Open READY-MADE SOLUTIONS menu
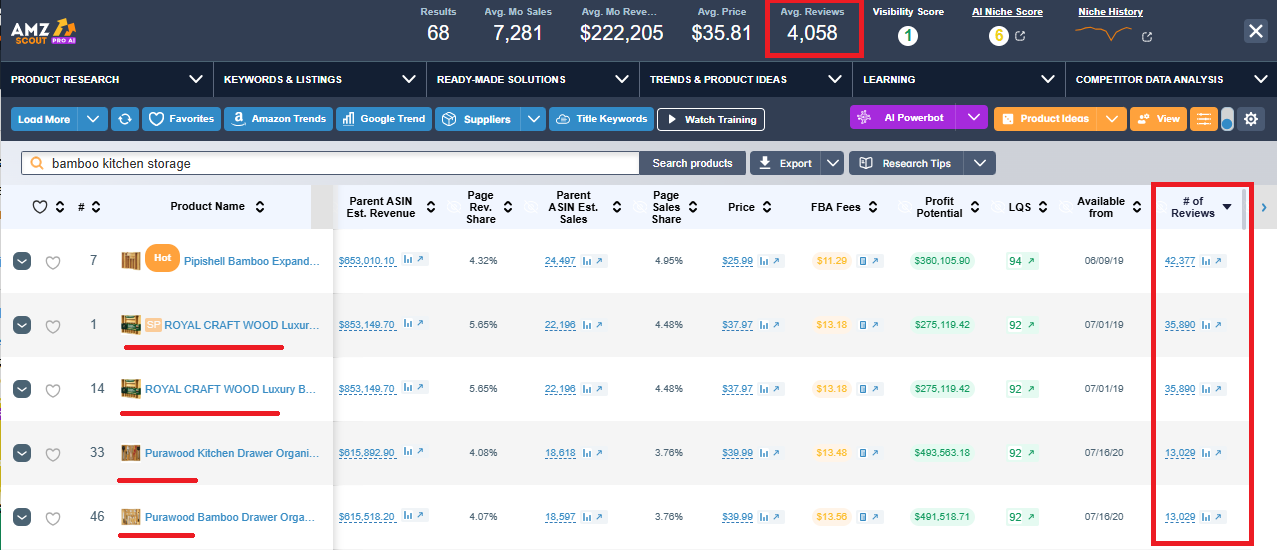 pyautogui.click(x=533, y=79)
